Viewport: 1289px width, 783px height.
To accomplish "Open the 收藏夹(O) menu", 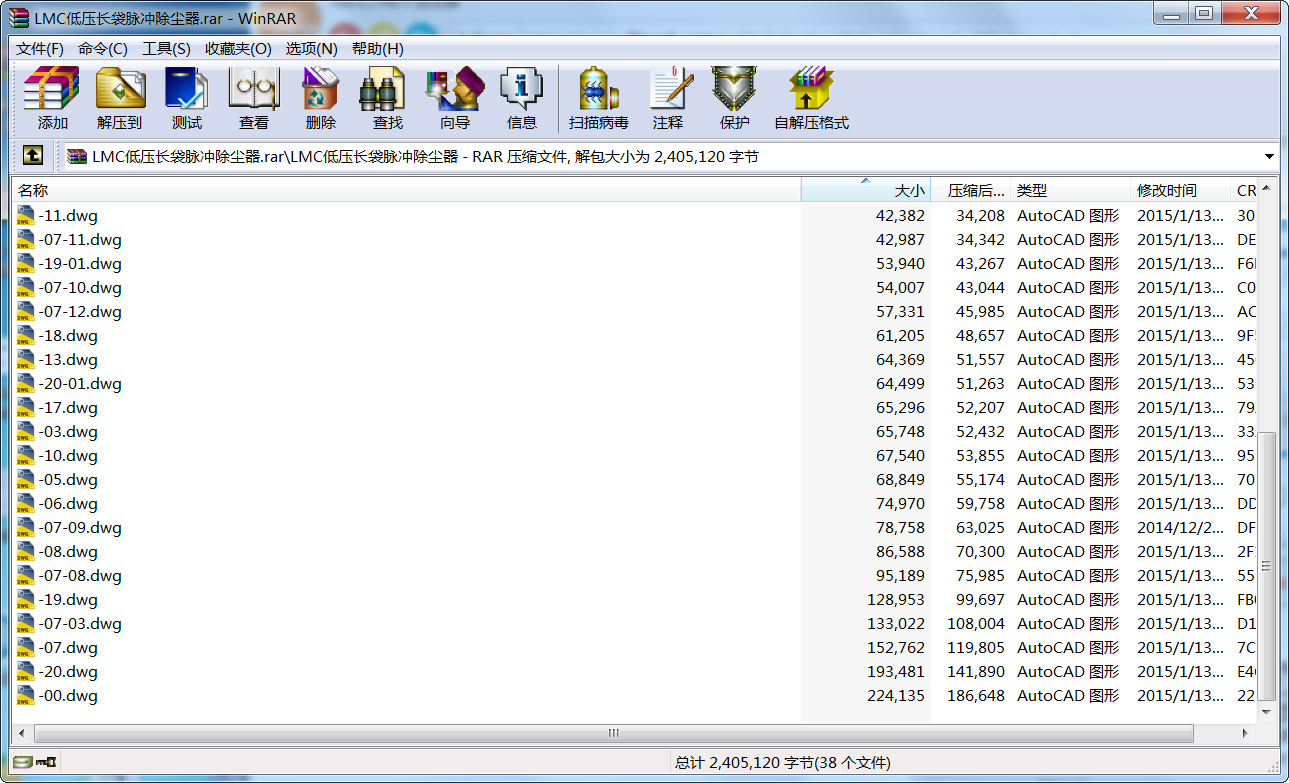I will click(238, 49).
